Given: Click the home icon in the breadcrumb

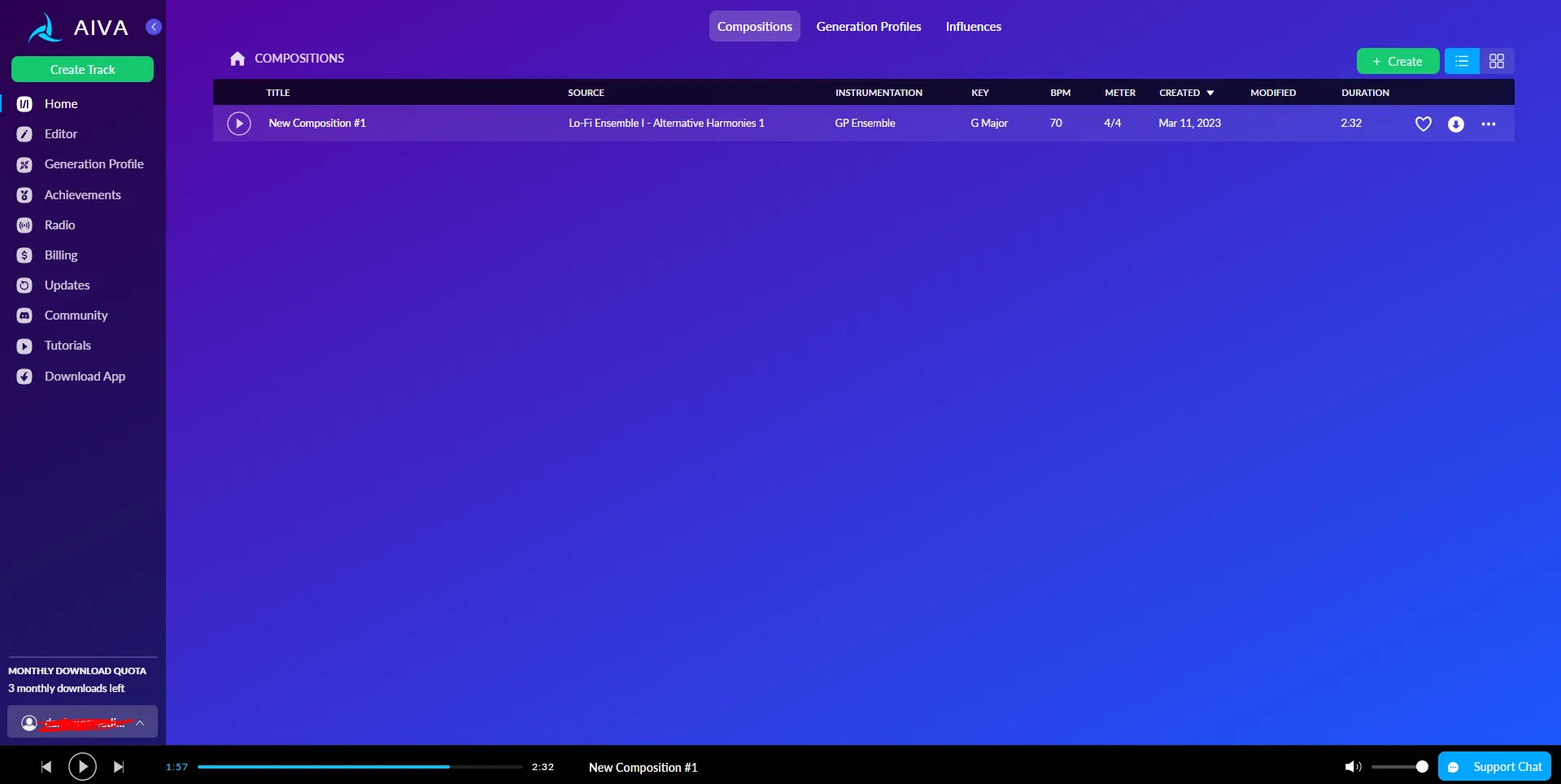Looking at the screenshot, I should [238, 59].
